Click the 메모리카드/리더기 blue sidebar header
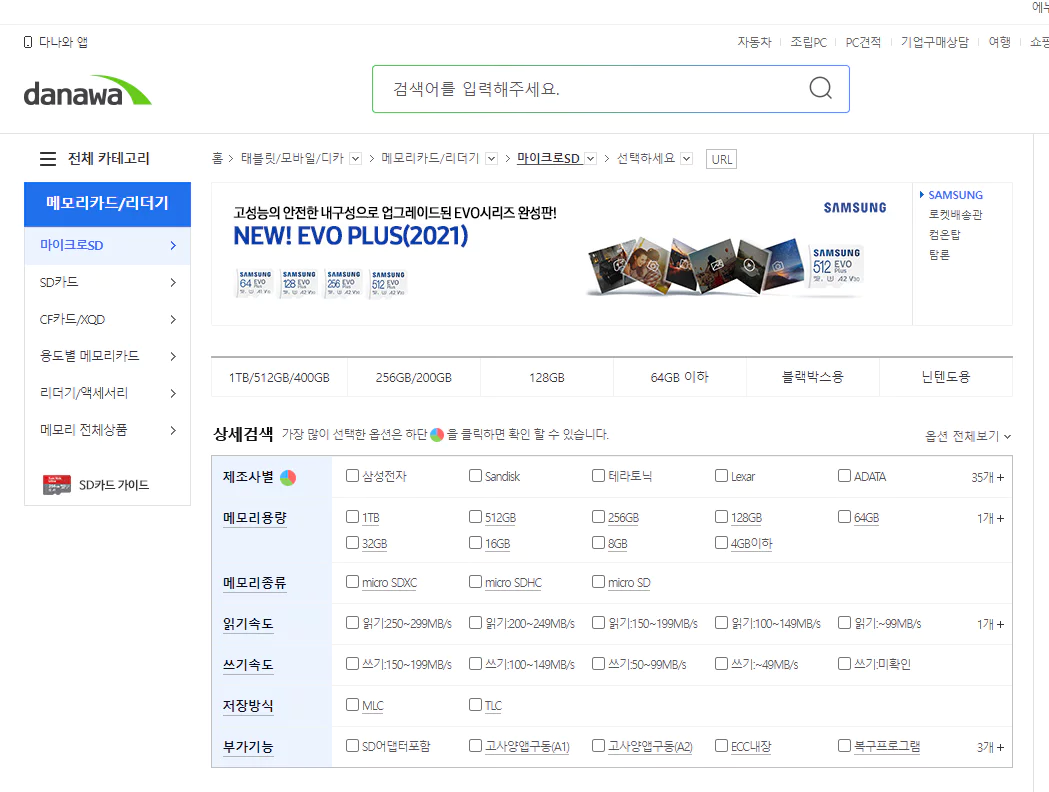 pyautogui.click(x=108, y=204)
